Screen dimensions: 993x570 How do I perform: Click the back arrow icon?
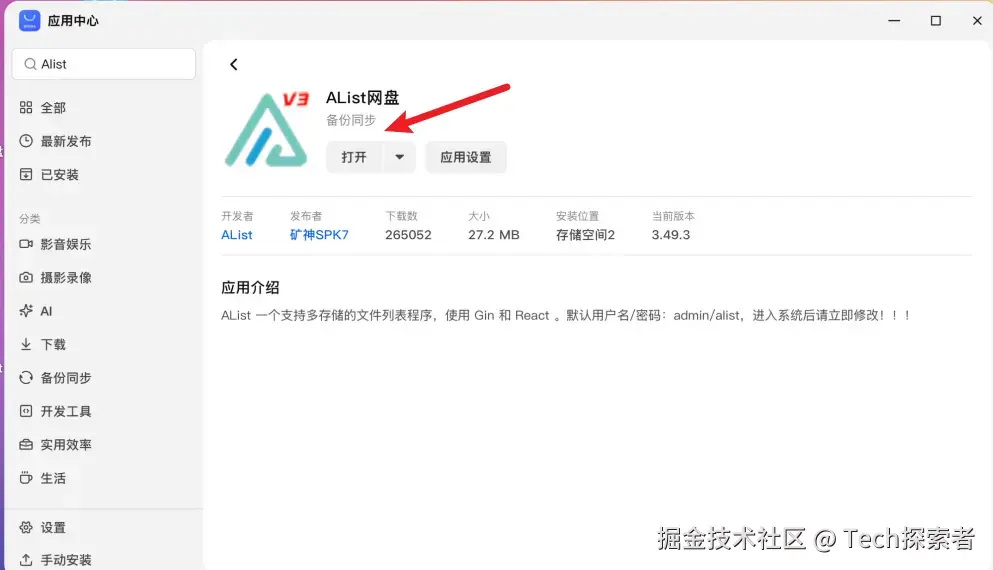234,65
